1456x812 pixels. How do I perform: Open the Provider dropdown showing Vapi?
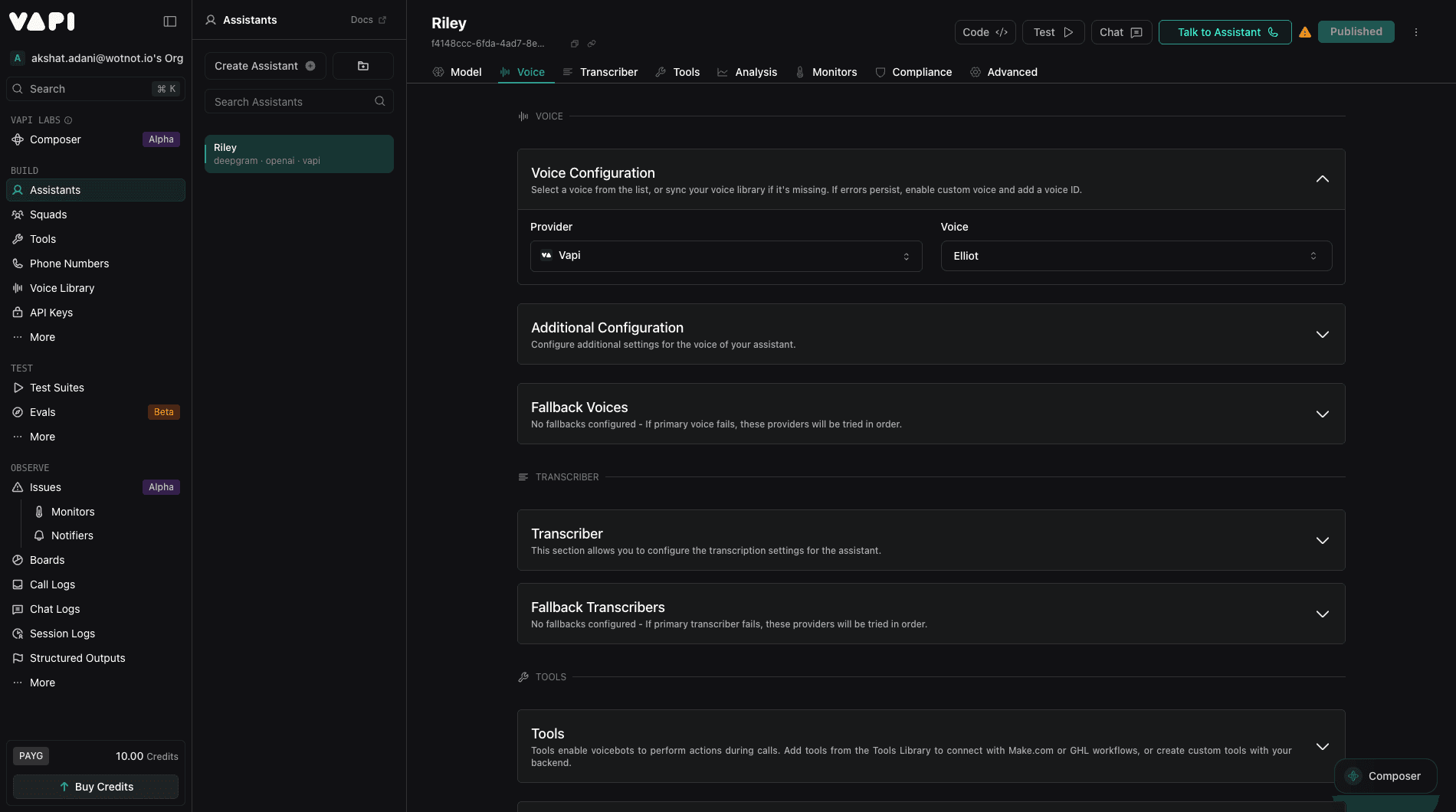pos(725,256)
